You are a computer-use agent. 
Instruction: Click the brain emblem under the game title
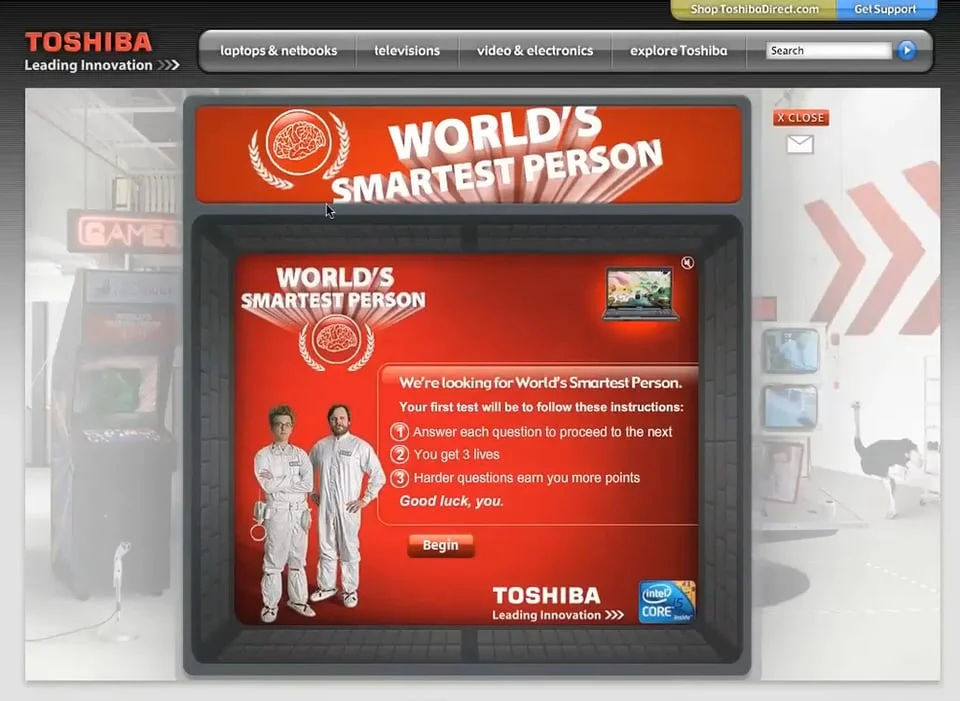point(336,342)
